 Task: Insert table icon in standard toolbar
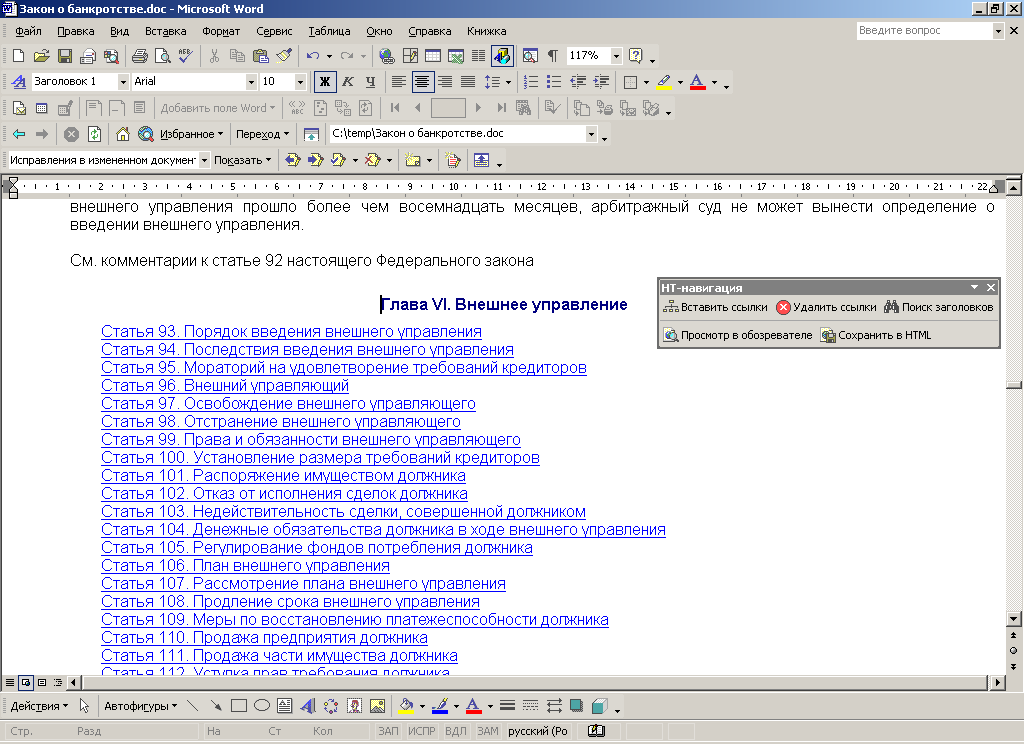tap(433, 56)
